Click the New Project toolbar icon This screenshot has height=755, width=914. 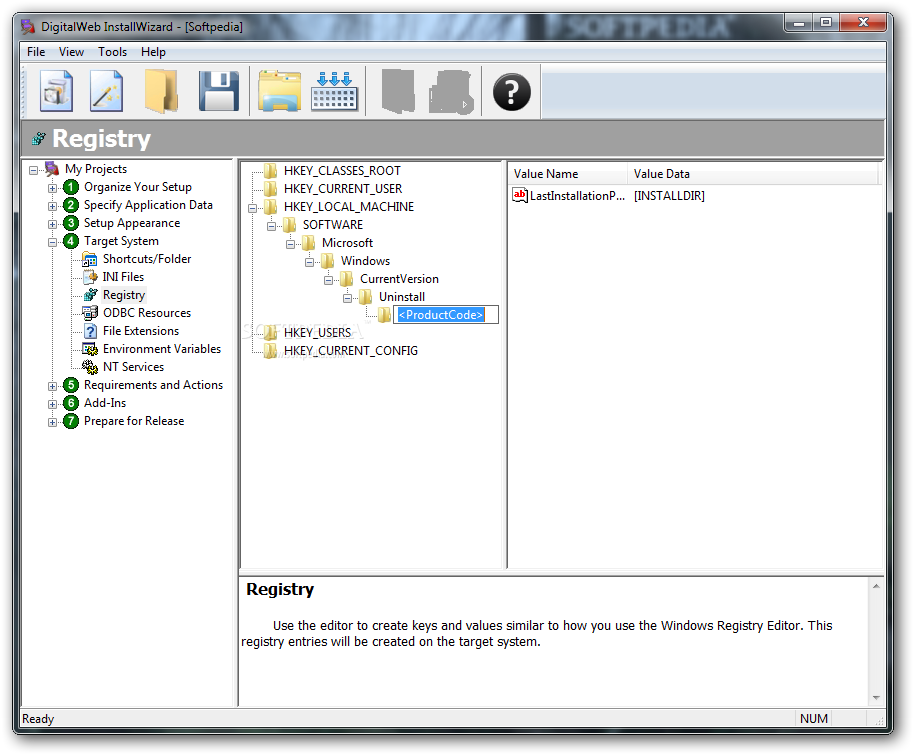(57, 91)
